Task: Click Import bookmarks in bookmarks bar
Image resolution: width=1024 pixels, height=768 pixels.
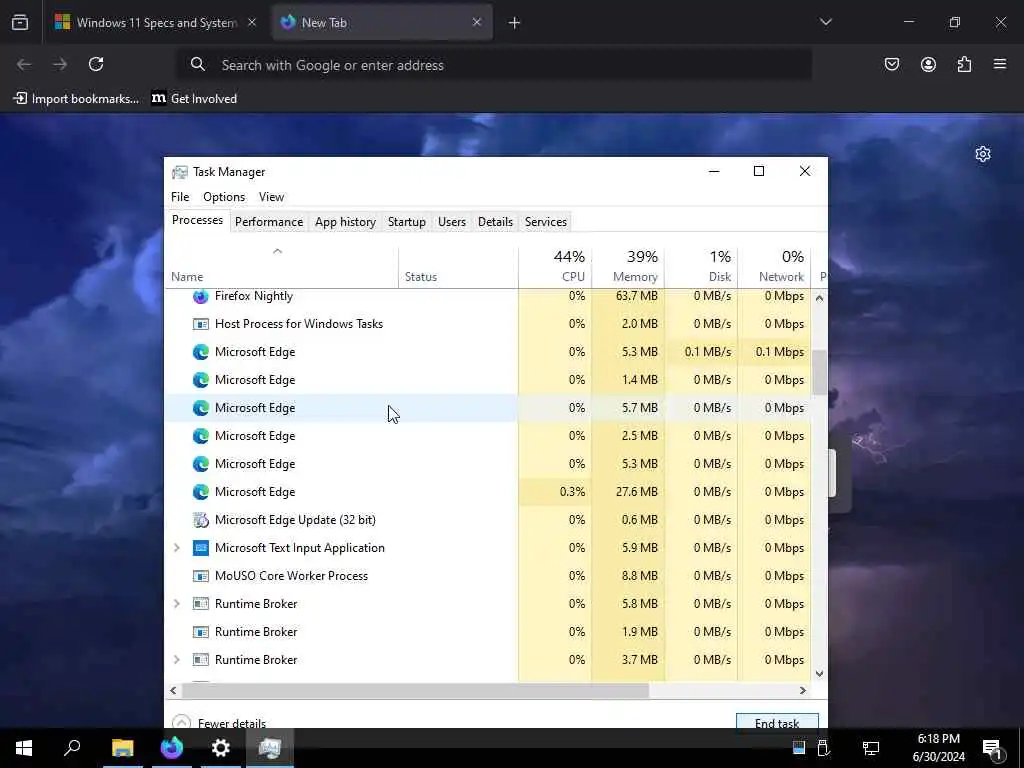Action: point(76,99)
